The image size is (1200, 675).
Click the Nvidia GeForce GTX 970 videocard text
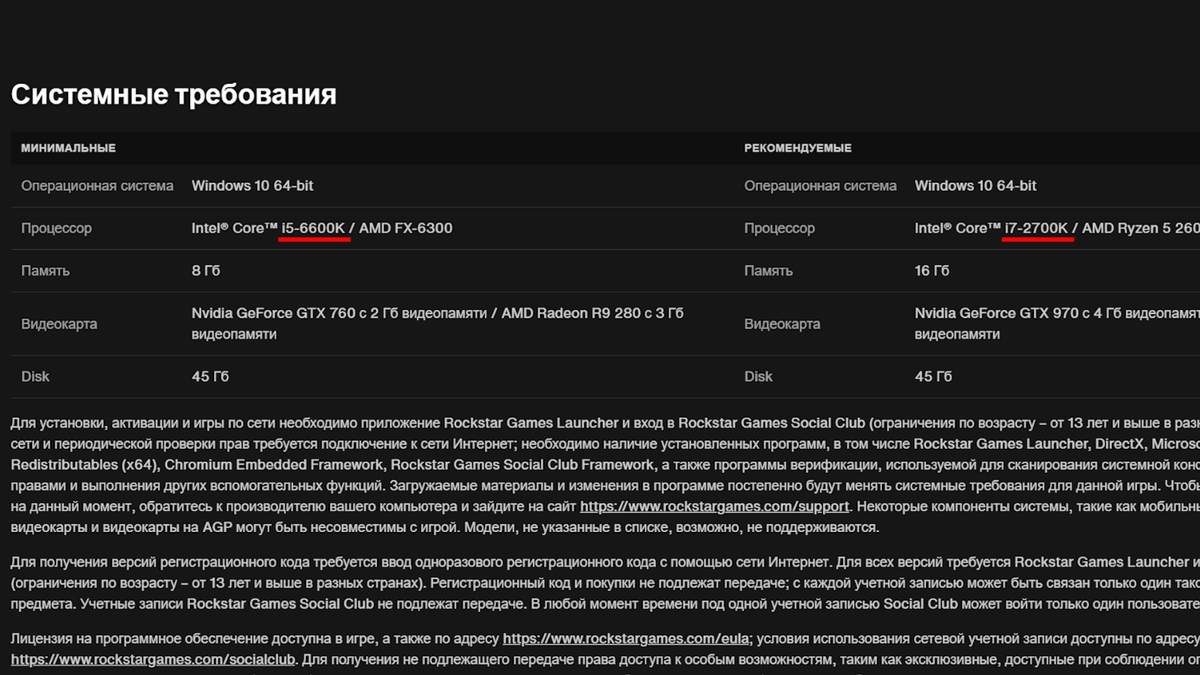pos(1001,312)
